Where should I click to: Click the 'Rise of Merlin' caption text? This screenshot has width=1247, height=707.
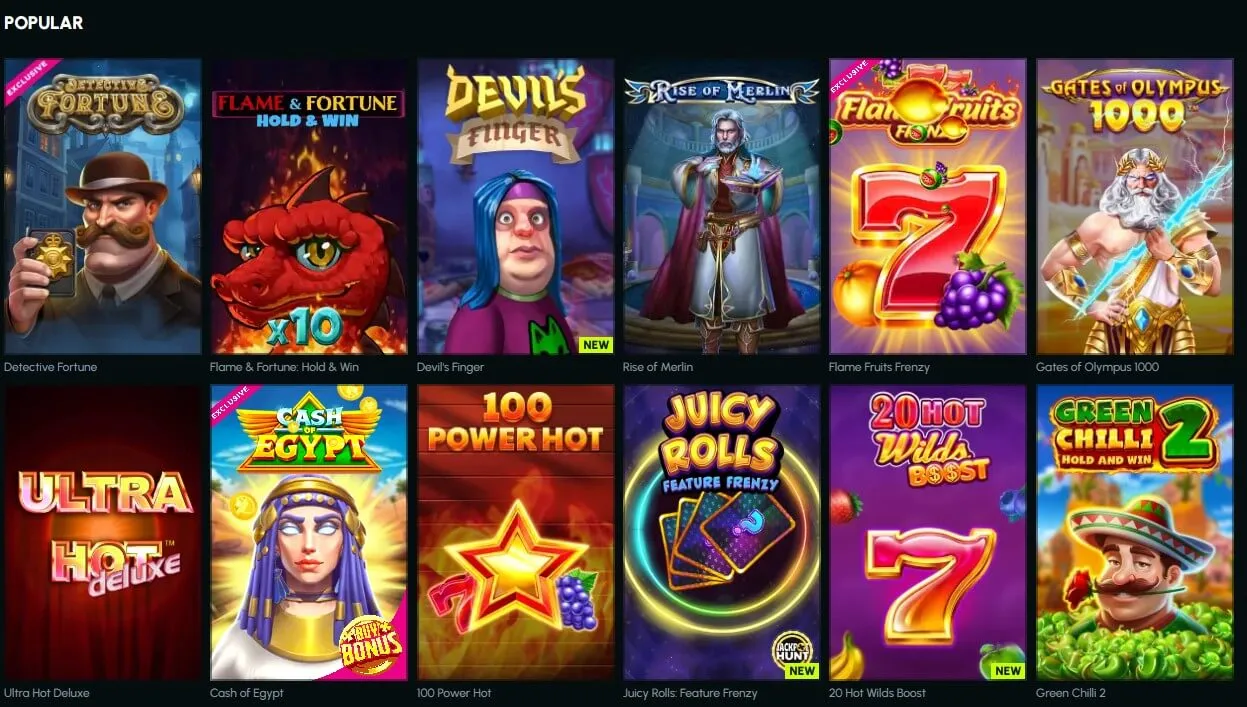[658, 367]
